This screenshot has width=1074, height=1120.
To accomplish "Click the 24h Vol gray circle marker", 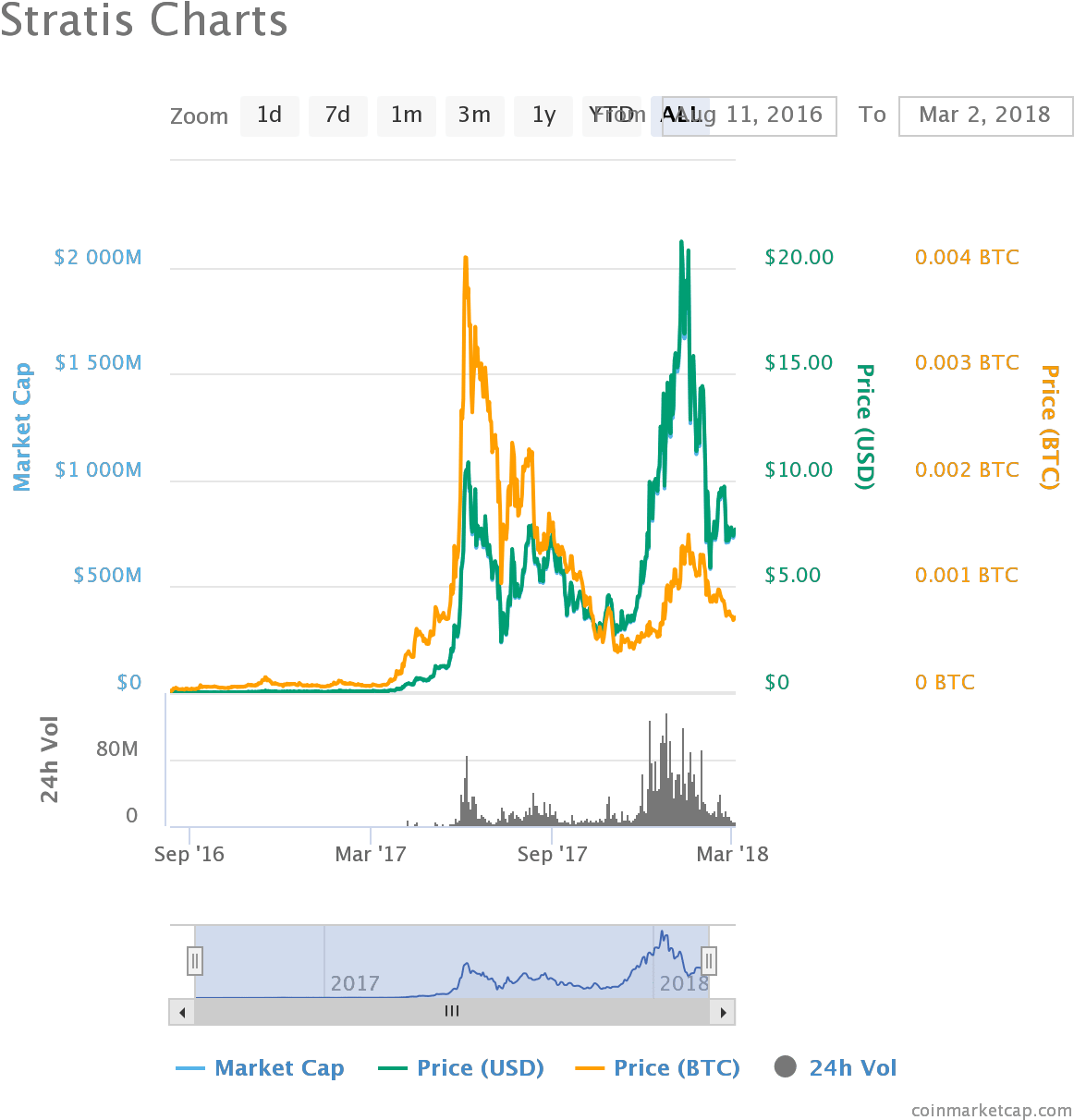I will coord(785,1067).
